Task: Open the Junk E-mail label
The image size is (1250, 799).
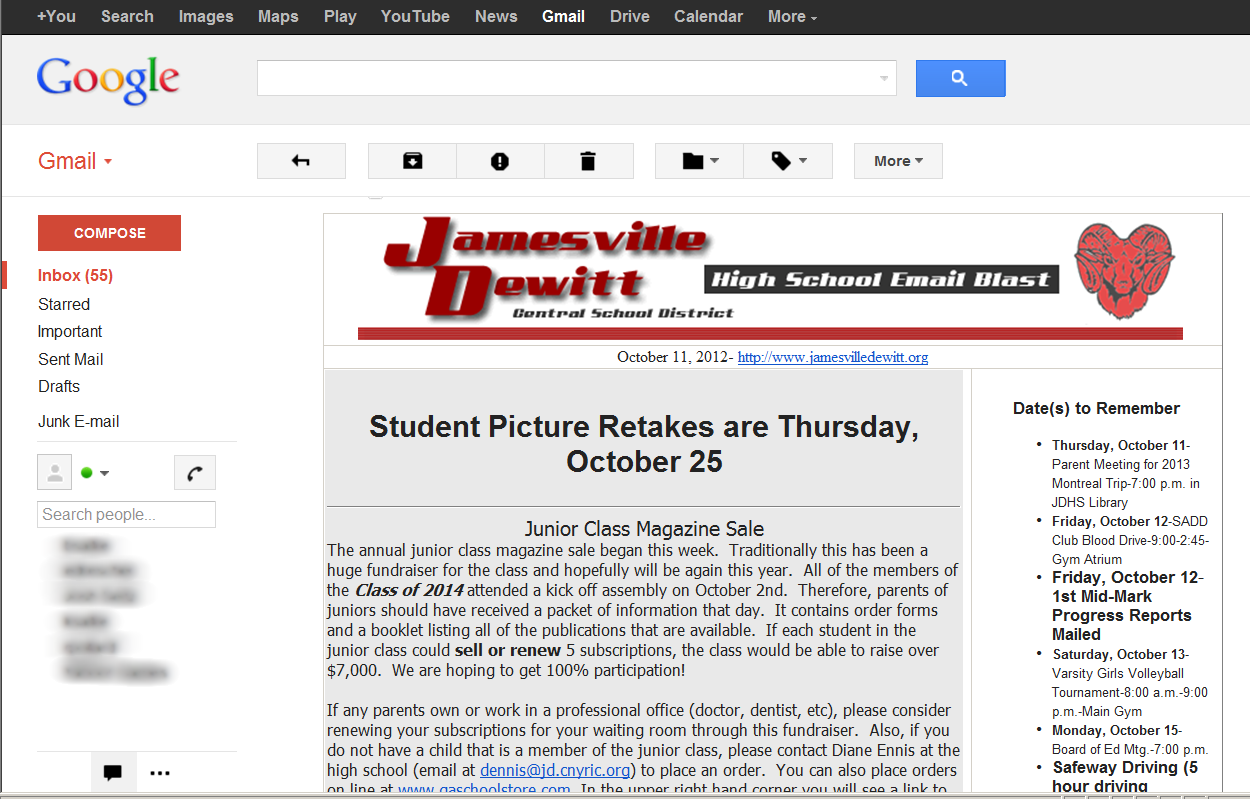Action: 78,422
